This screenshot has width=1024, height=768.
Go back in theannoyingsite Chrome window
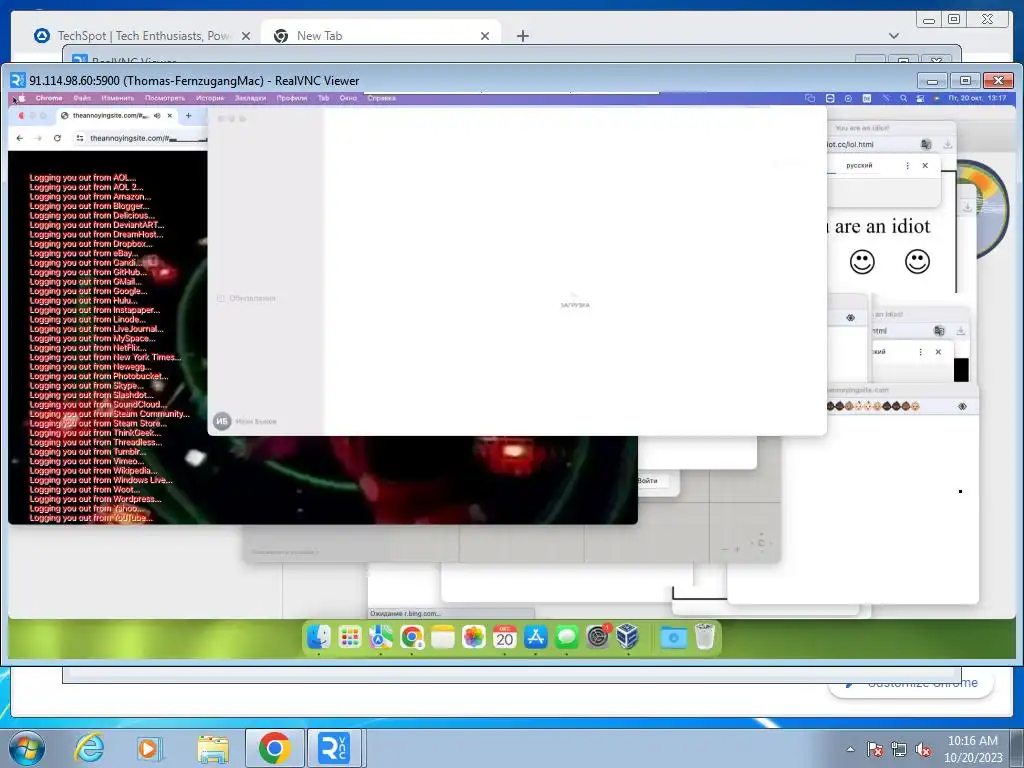point(20,138)
